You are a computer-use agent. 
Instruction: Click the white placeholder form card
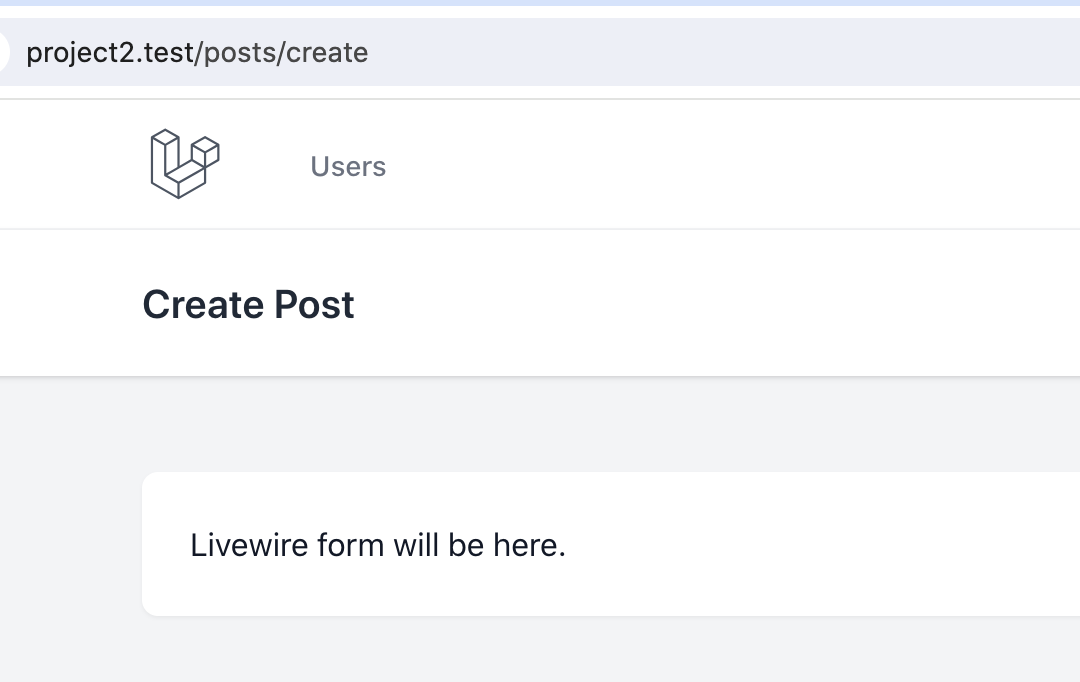(611, 544)
